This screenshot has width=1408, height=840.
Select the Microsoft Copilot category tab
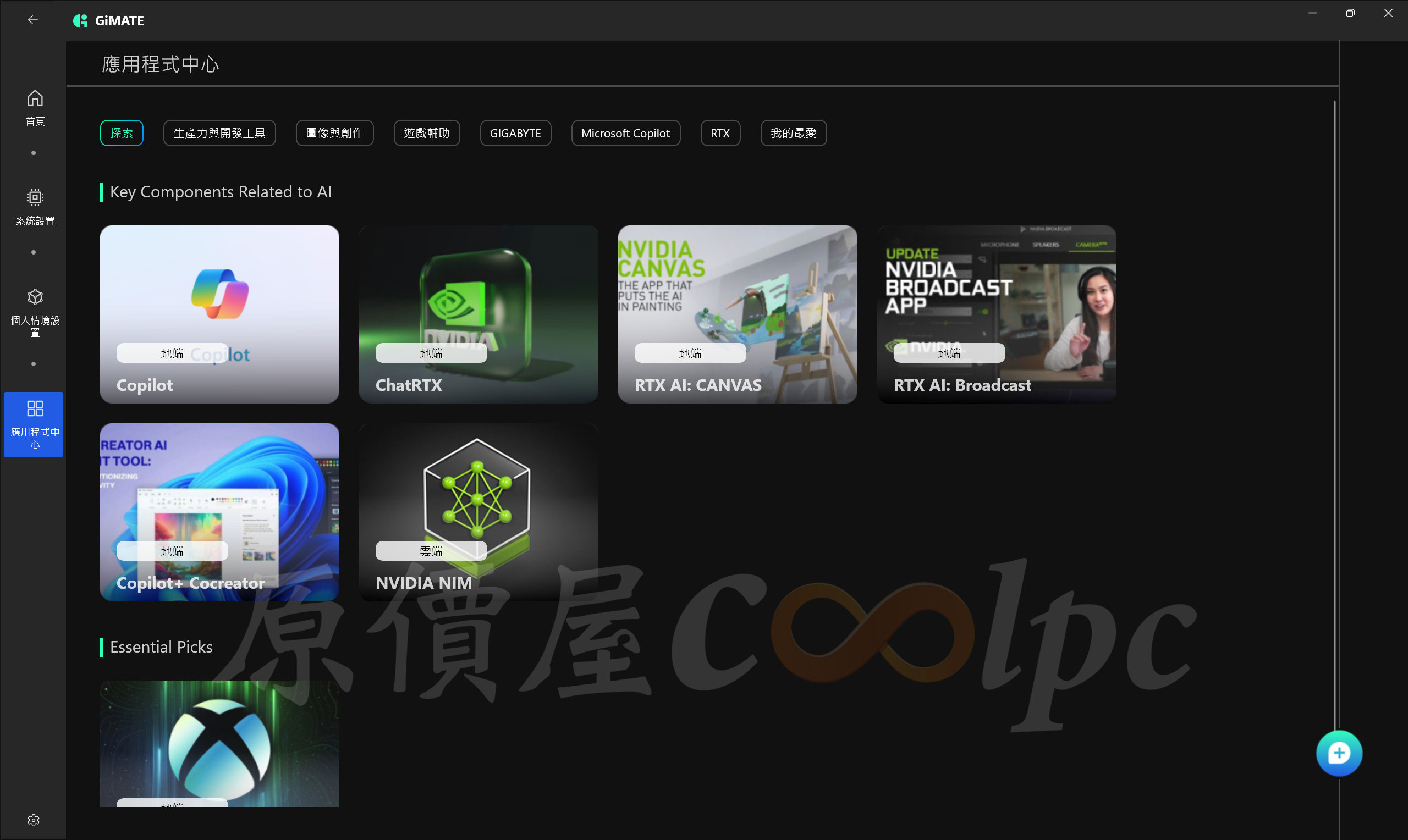(x=625, y=133)
